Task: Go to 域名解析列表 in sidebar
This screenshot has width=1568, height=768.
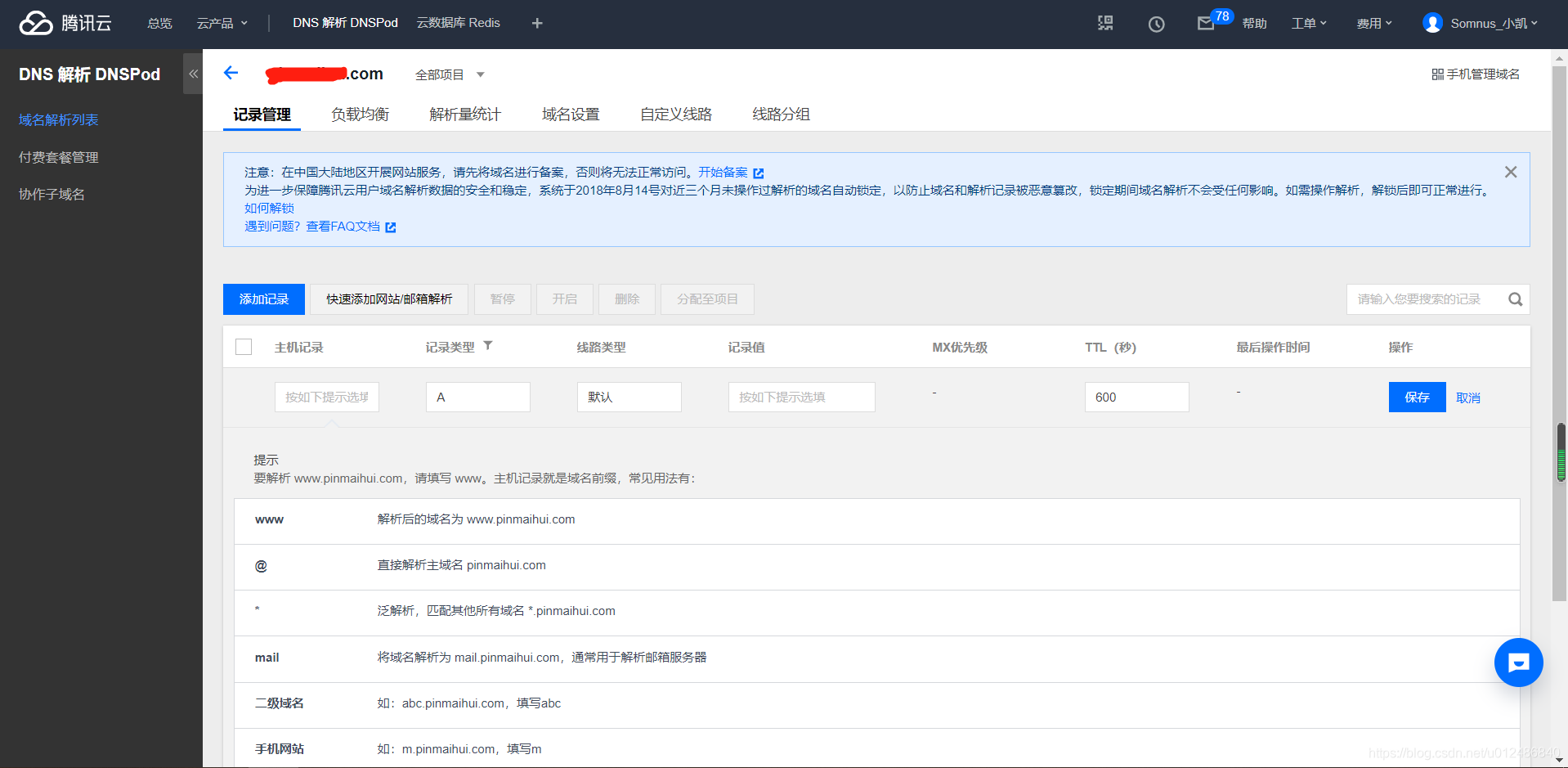Action: (59, 119)
